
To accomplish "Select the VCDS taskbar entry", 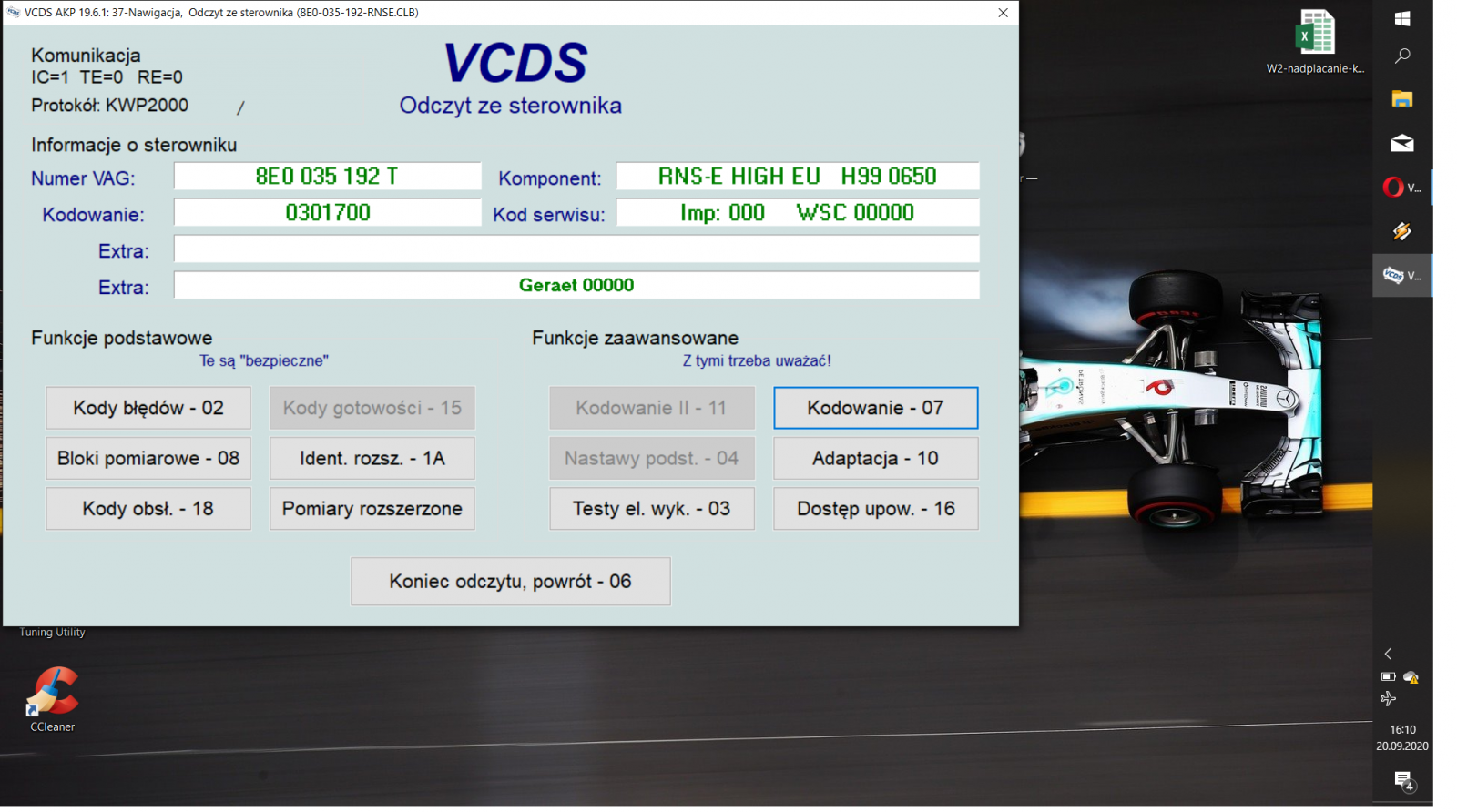I will (1402, 276).
